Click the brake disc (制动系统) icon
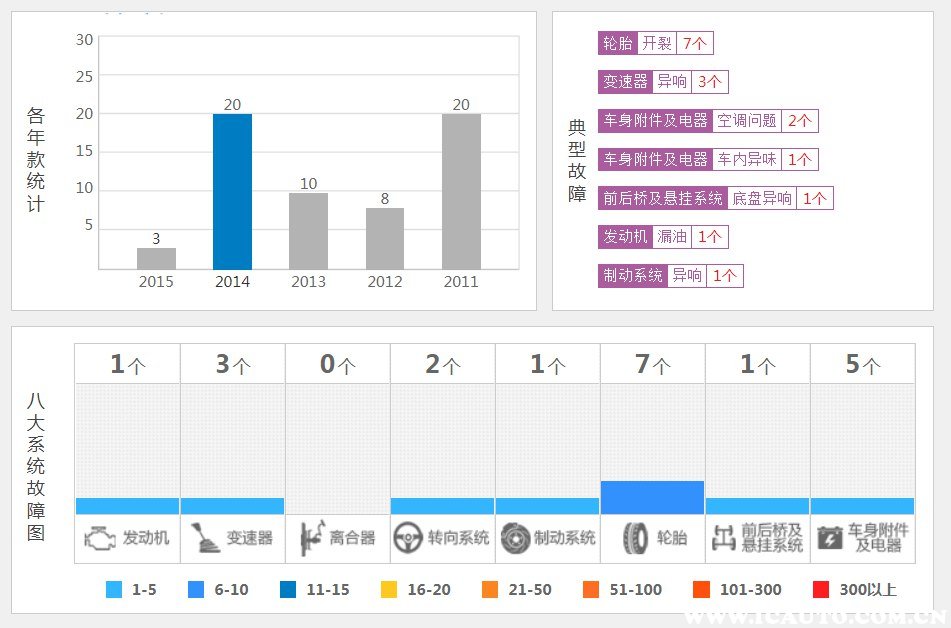Viewport: 951px width, 628px height. pyautogui.click(x=516, y=538)
